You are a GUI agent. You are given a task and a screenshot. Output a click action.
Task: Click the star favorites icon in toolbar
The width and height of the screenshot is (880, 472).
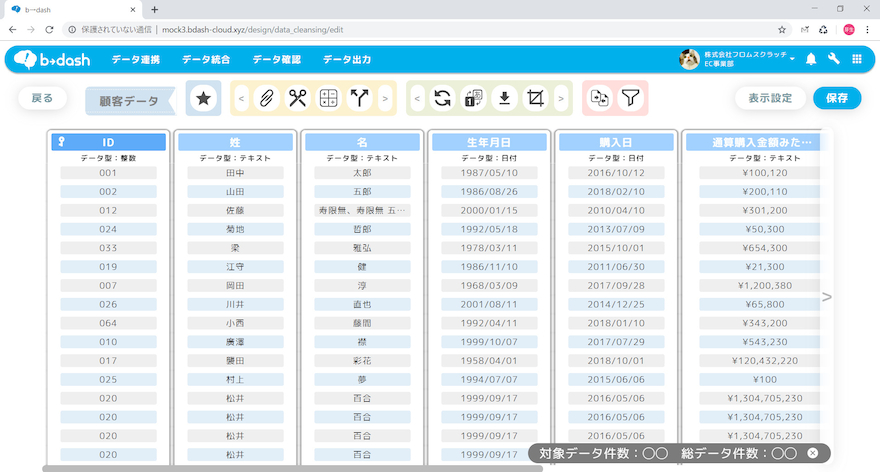[x=203, y=98]
